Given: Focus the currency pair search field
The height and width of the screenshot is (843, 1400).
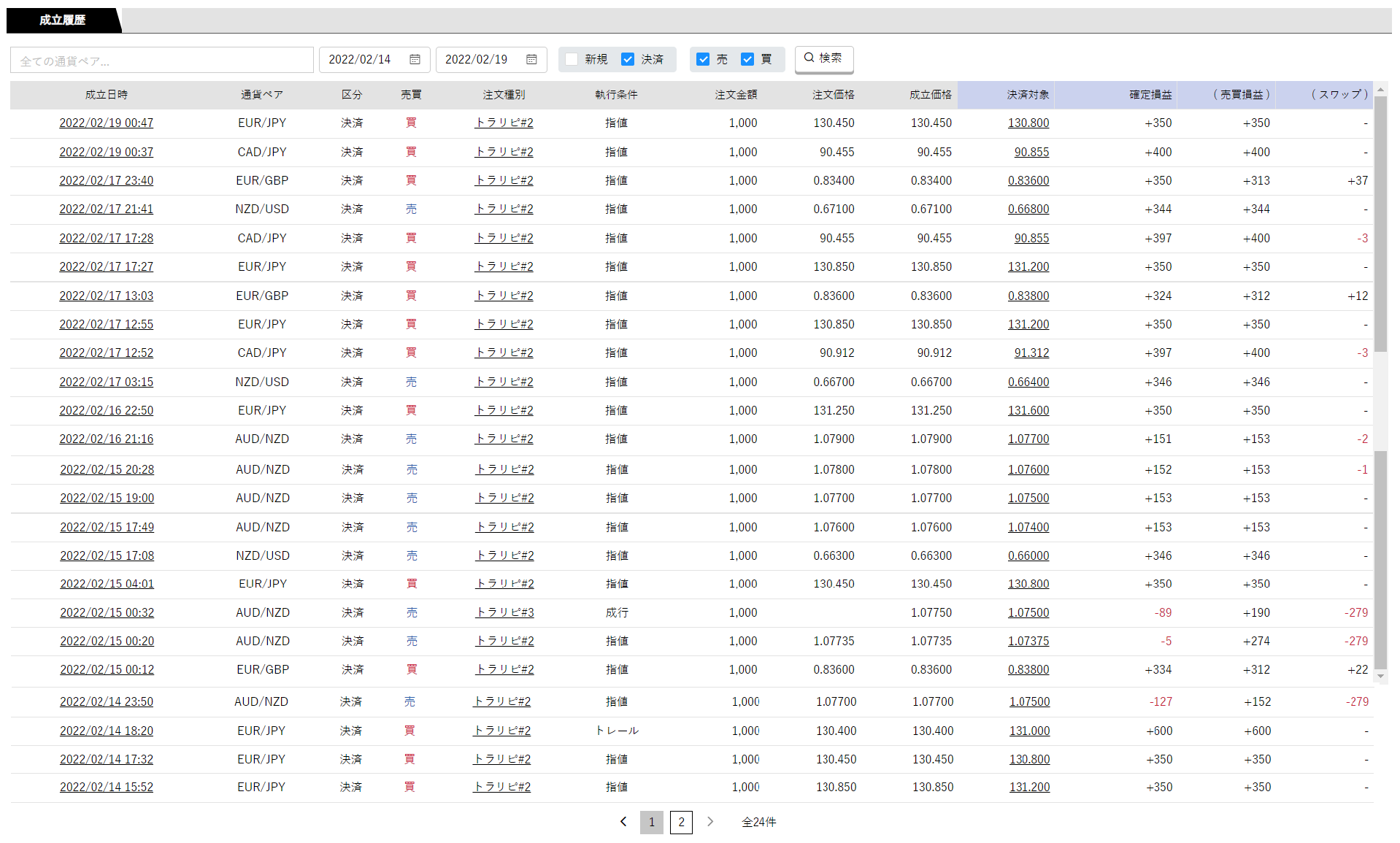Looking at the screenshot, I should [162, 60].
